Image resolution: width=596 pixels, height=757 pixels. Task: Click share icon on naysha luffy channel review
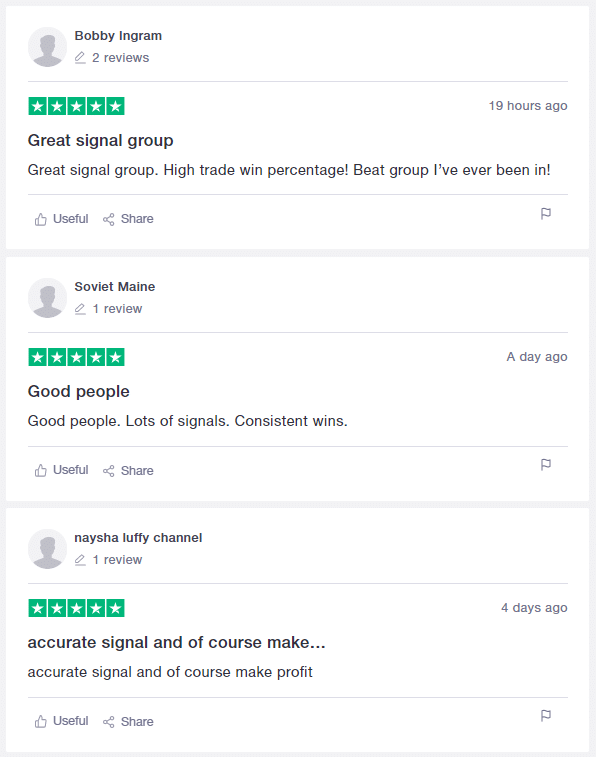(x=109, y=722)
